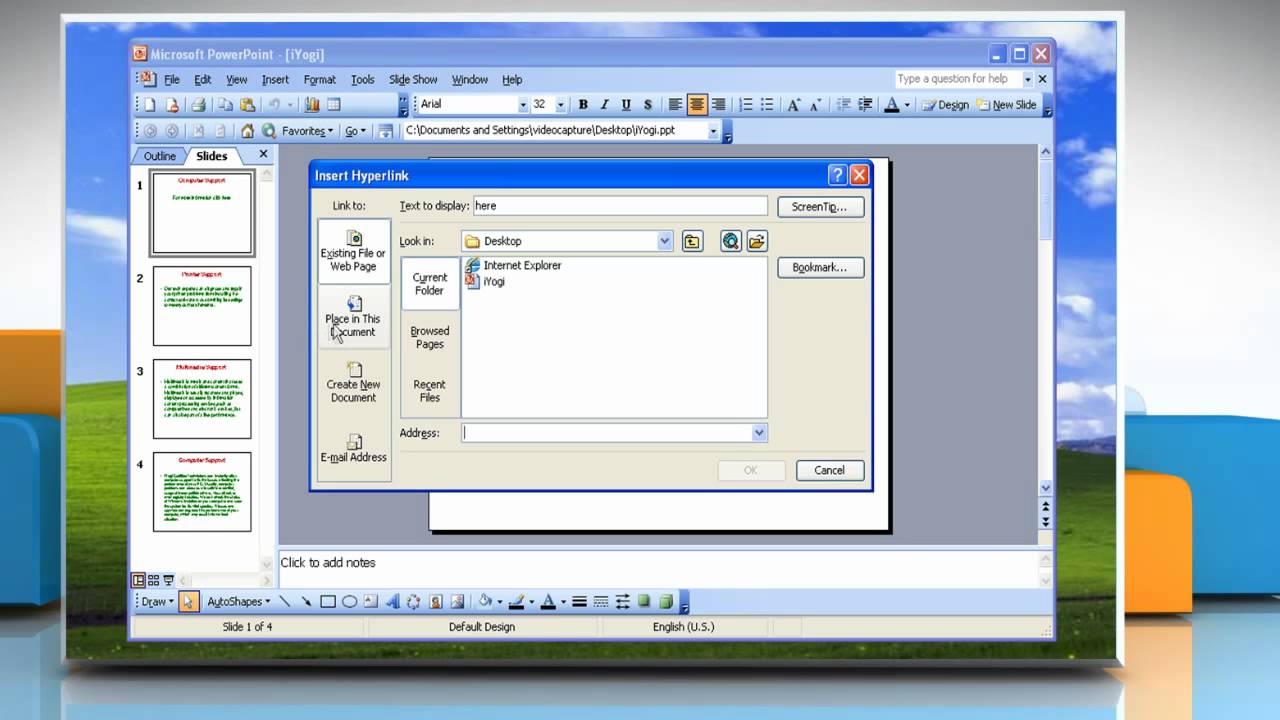Screen dimensions: 1280x720
Task: Open the Go dropdown menu
Action: pos(355,131)
